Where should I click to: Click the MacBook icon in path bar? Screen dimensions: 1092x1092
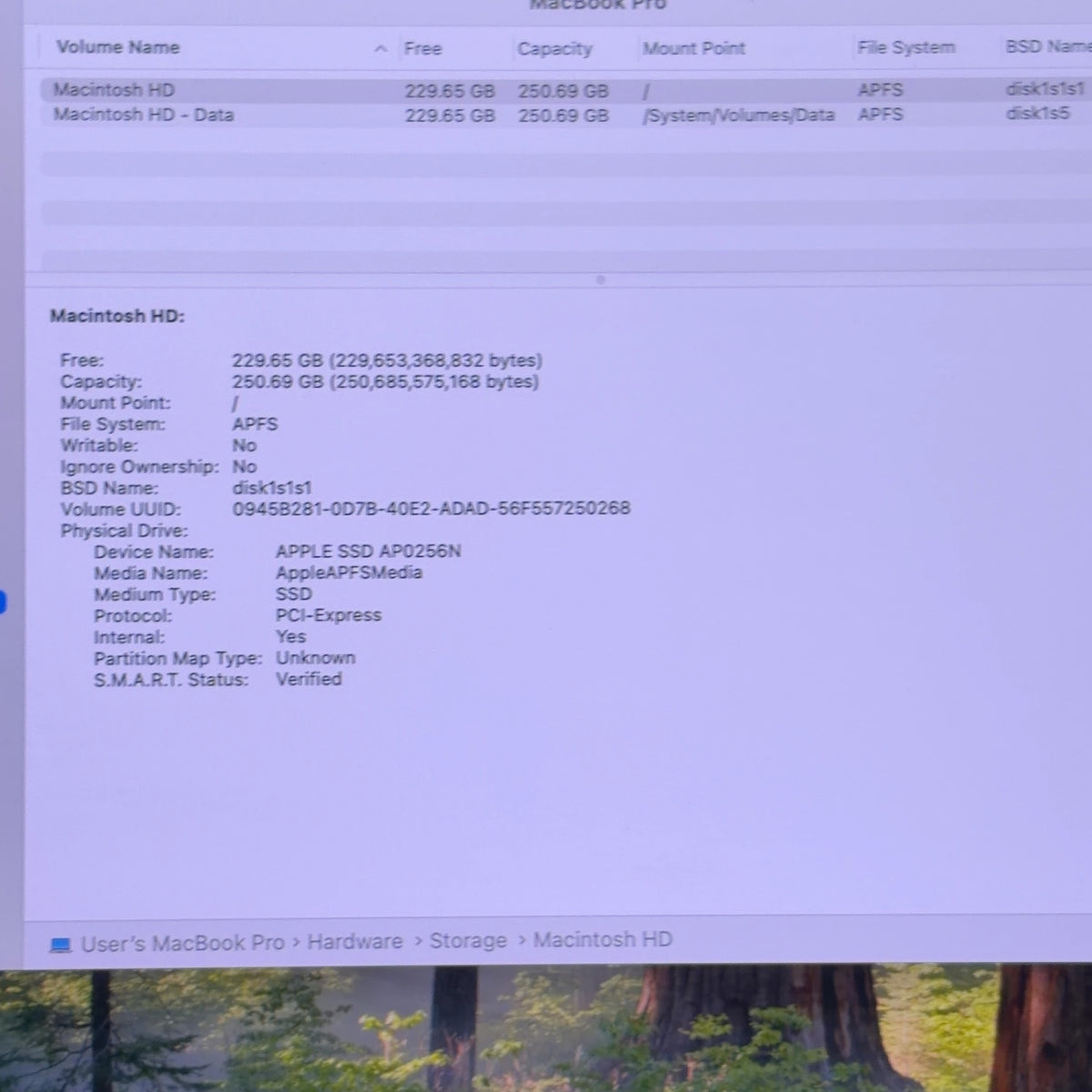pos(61,945)
